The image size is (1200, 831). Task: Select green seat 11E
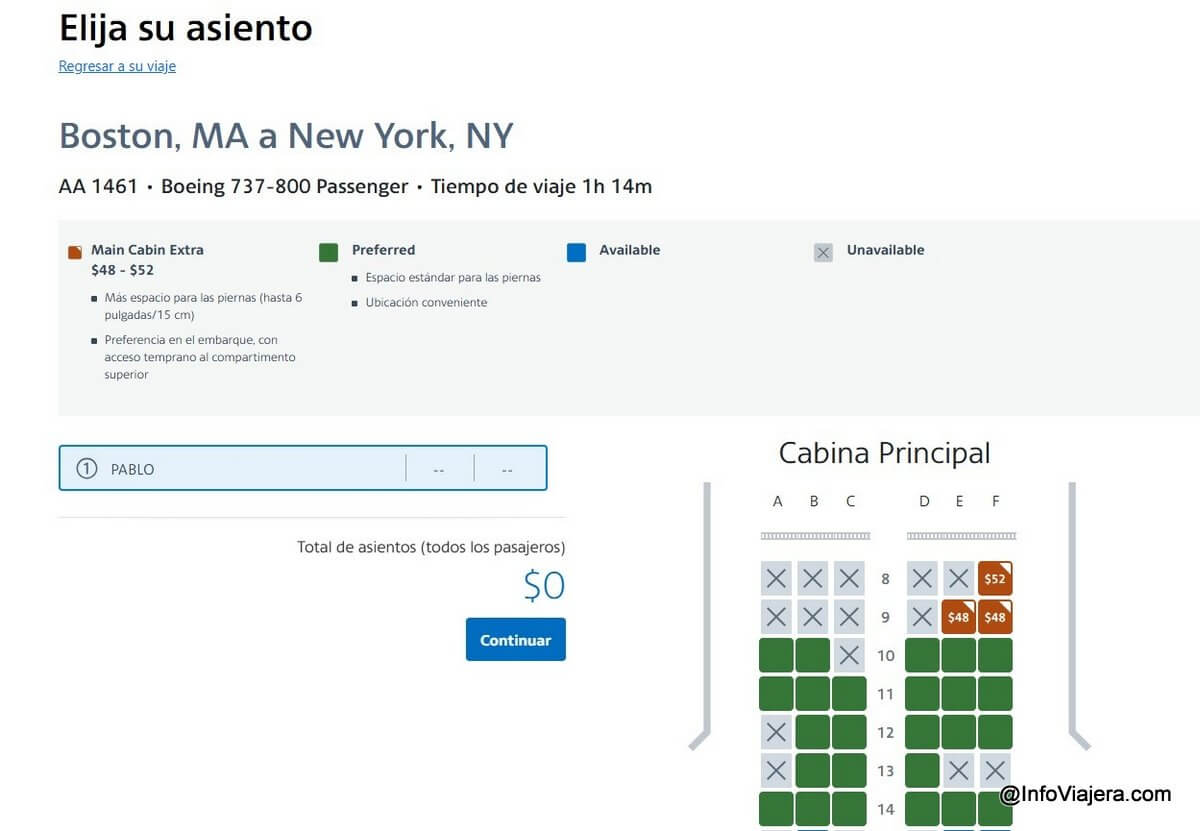(x=958, y=694)
